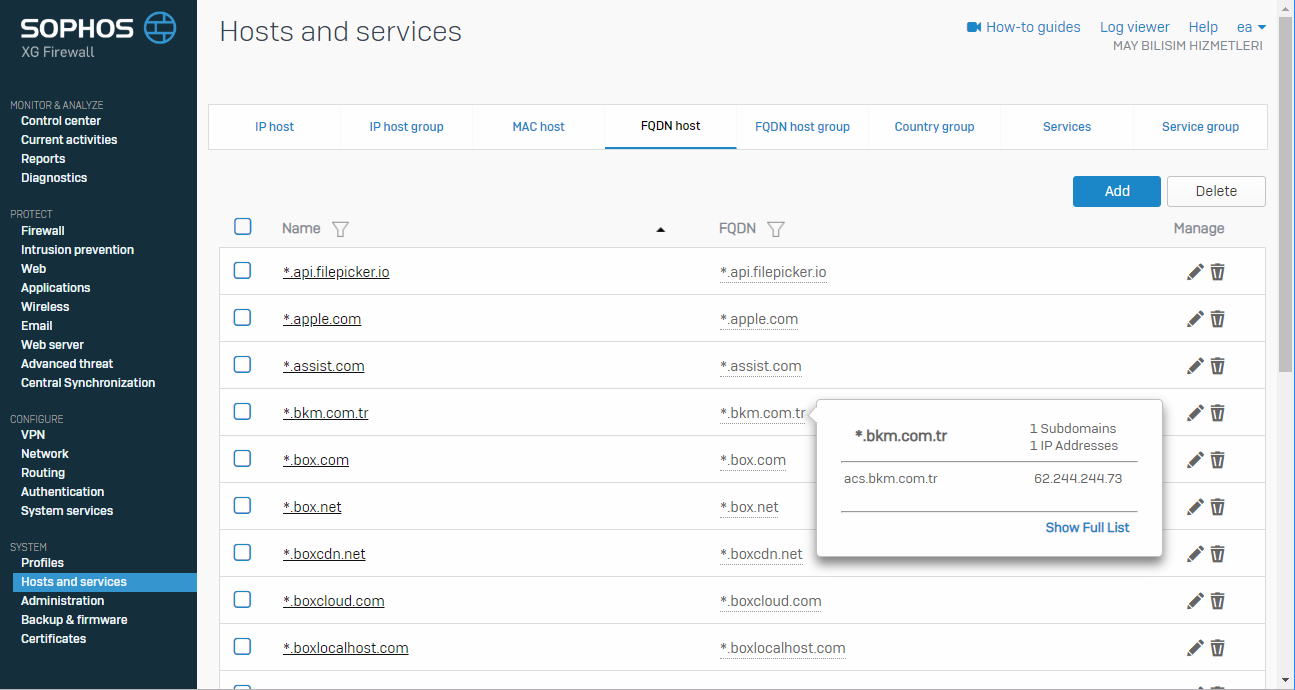
Task: Edit the *.assist.com host entry
Action: coord(1195,366)
